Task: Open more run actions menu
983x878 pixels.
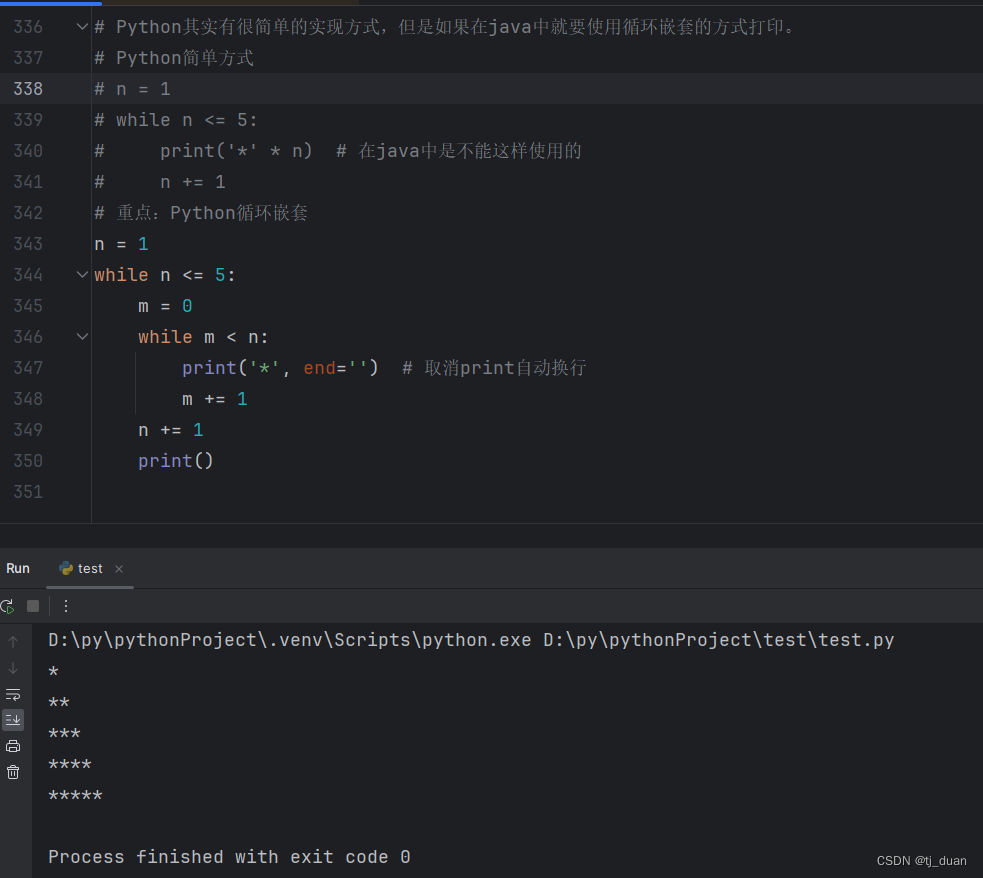Action: click(66, 606)
